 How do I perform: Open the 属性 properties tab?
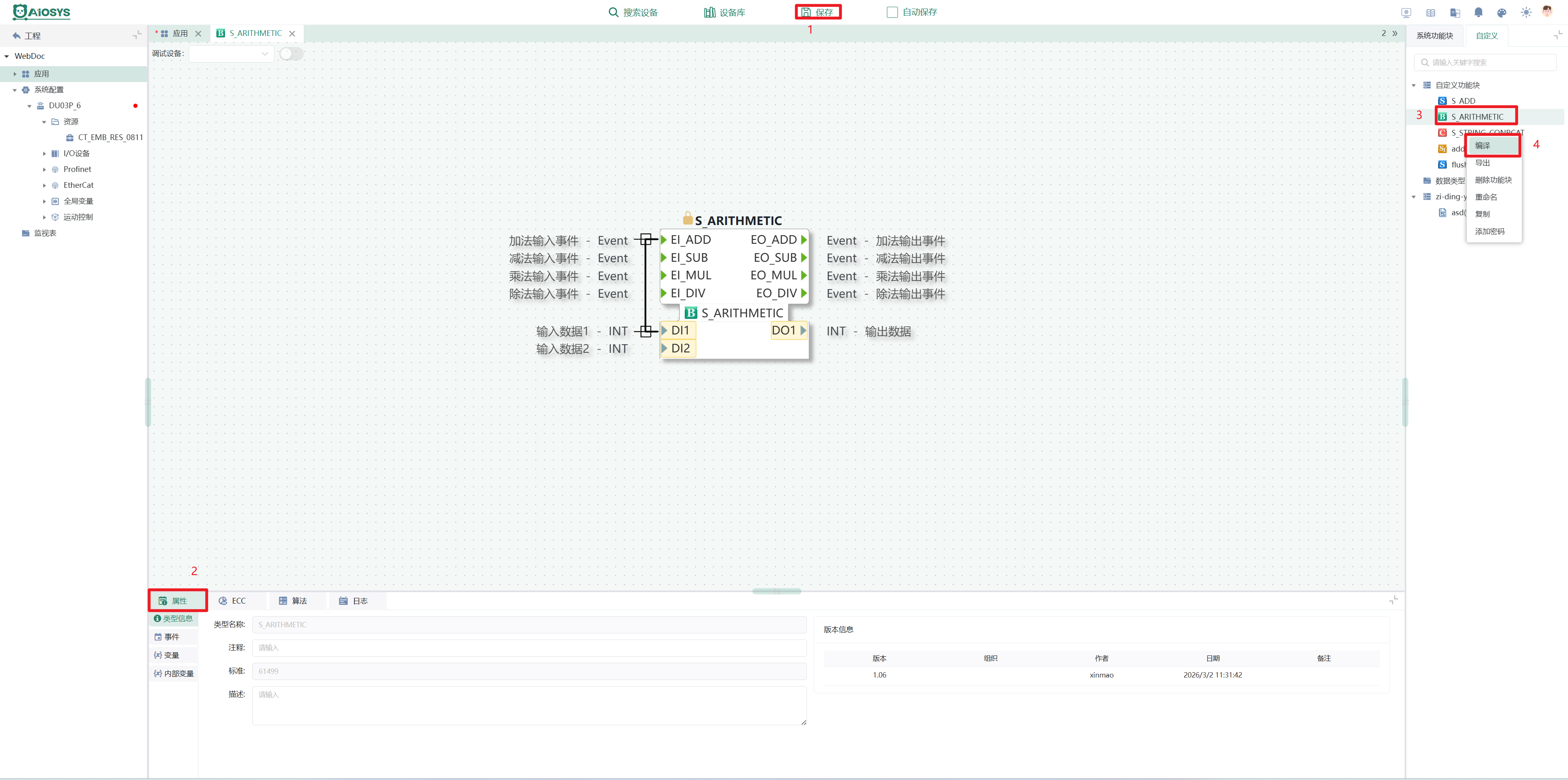pos(177,601)
